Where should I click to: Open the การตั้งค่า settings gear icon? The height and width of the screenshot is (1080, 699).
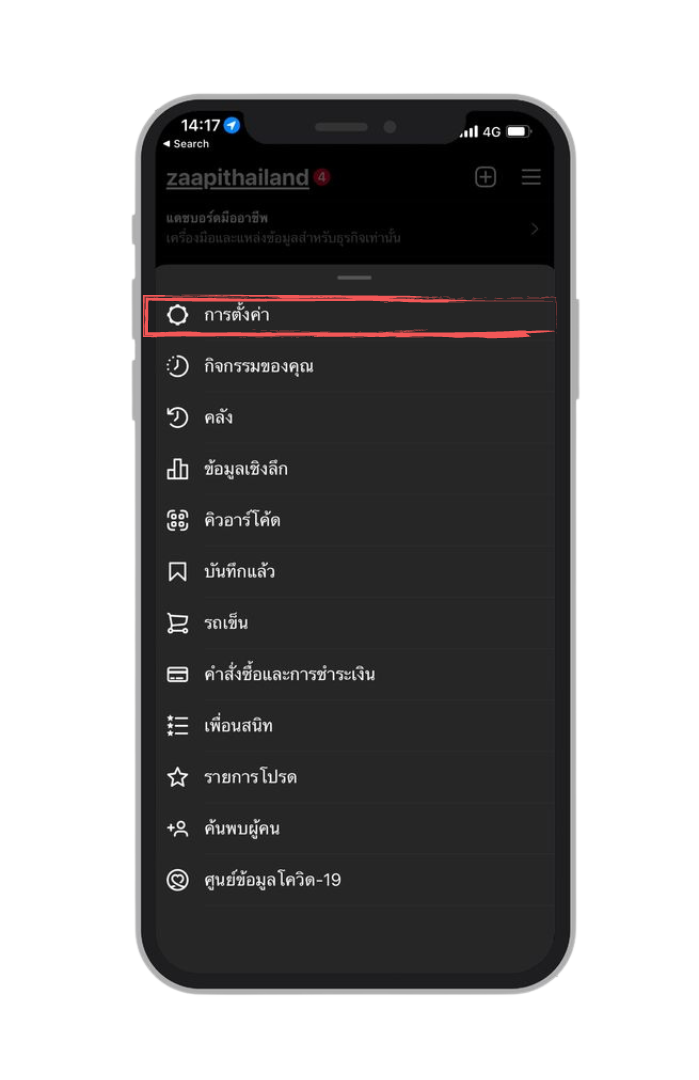point(177,315)
